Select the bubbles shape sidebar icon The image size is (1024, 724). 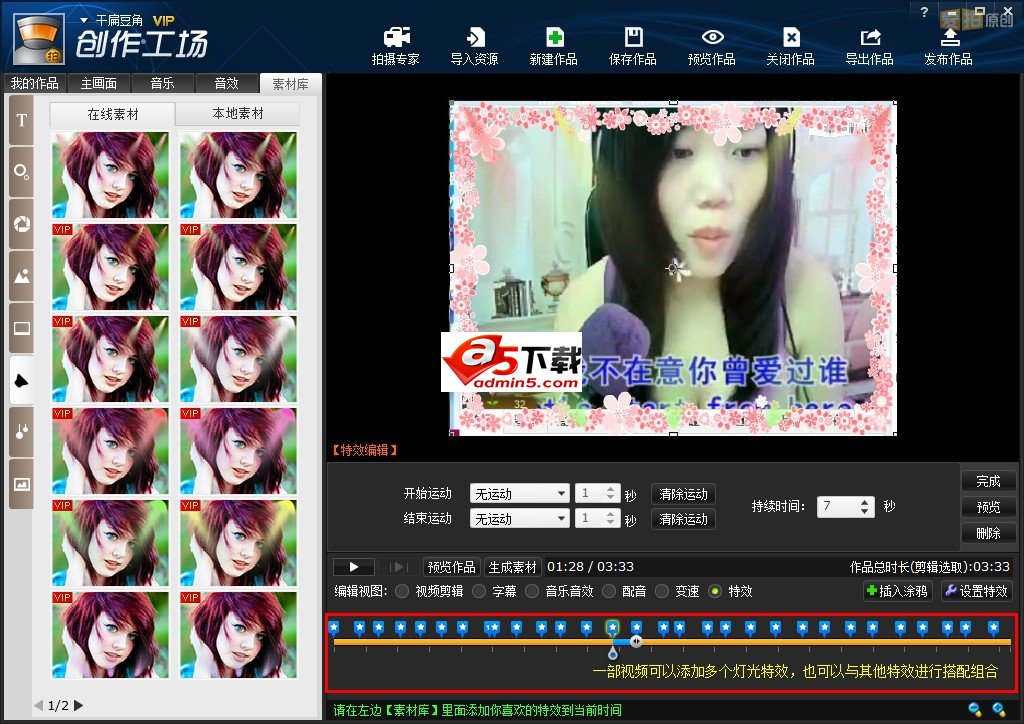tap(22, 172)
